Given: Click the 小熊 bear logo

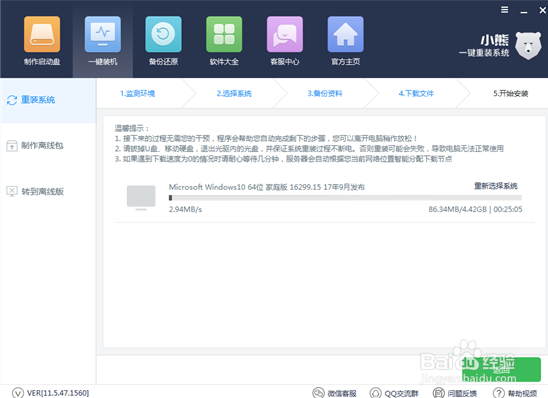Looking at the screenshot, I should click(x=528, y=46).
